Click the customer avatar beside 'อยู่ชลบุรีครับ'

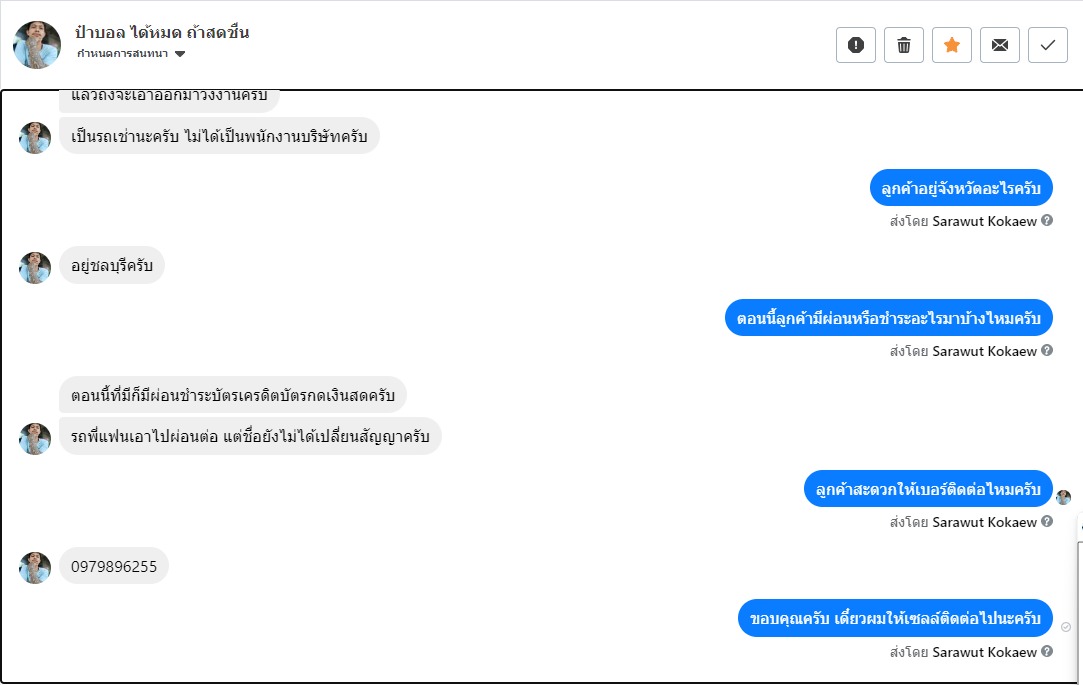point(35,267)
